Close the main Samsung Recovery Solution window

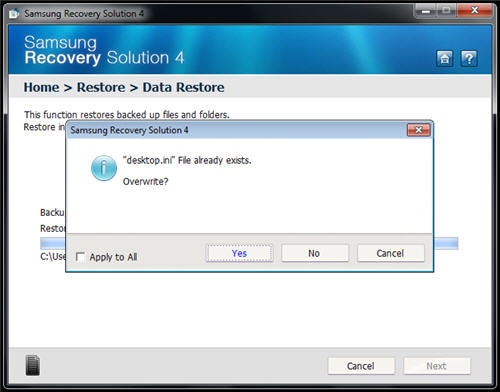coord(475,11)
